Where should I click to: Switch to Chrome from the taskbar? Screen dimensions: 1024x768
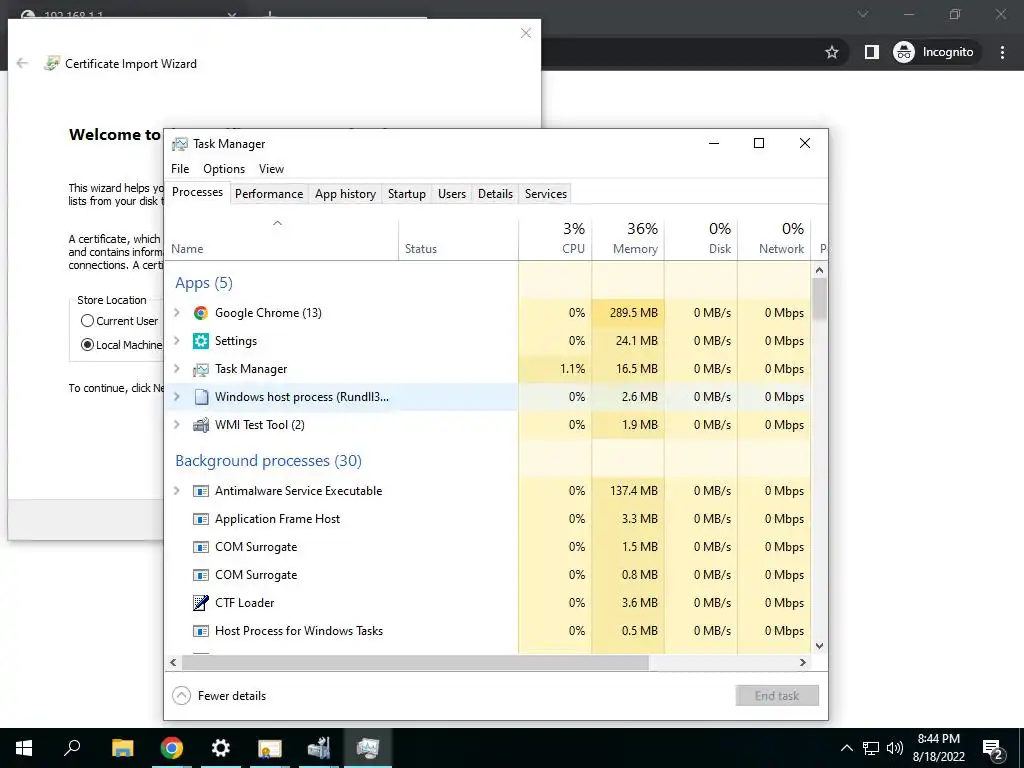point(172,748)
